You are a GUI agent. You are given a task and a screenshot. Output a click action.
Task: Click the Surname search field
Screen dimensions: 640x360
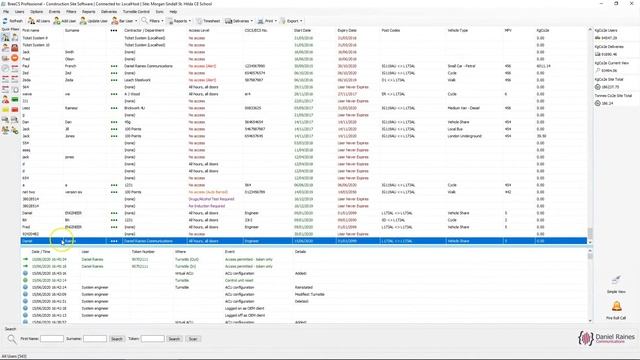pos(95,339)
